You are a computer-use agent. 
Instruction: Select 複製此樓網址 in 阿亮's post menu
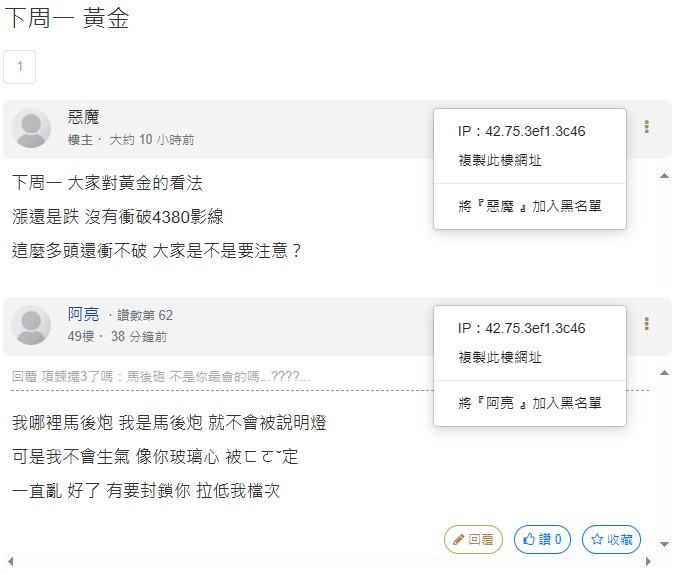(x=500, y=358)
